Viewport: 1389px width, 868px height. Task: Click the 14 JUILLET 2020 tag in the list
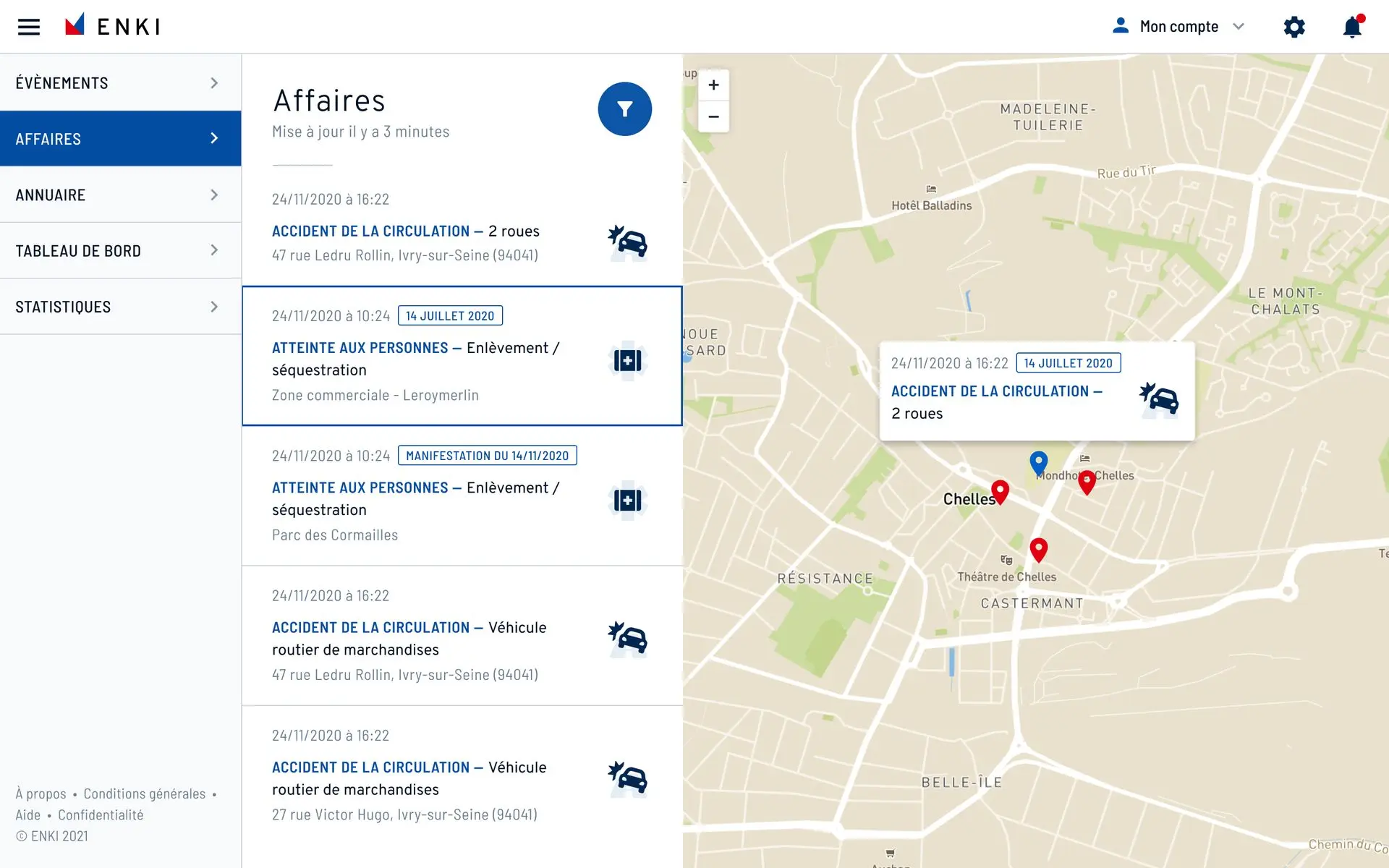[x=450, y=316]
